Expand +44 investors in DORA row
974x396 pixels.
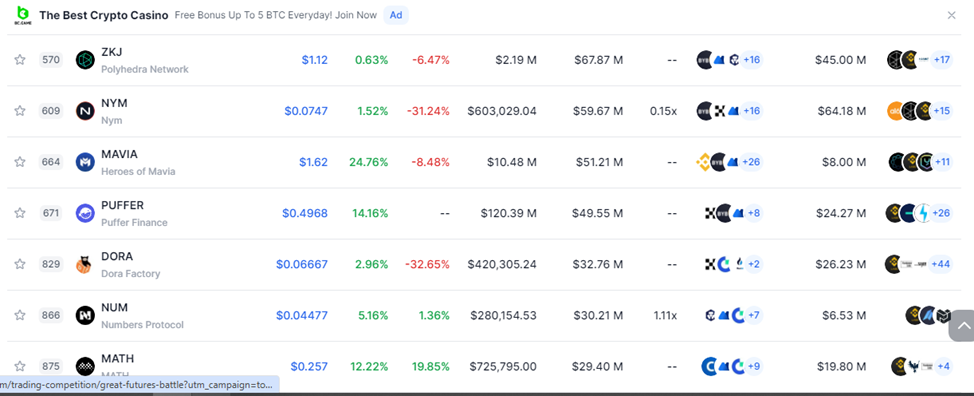pyautogui.click(x=941, y=264)
